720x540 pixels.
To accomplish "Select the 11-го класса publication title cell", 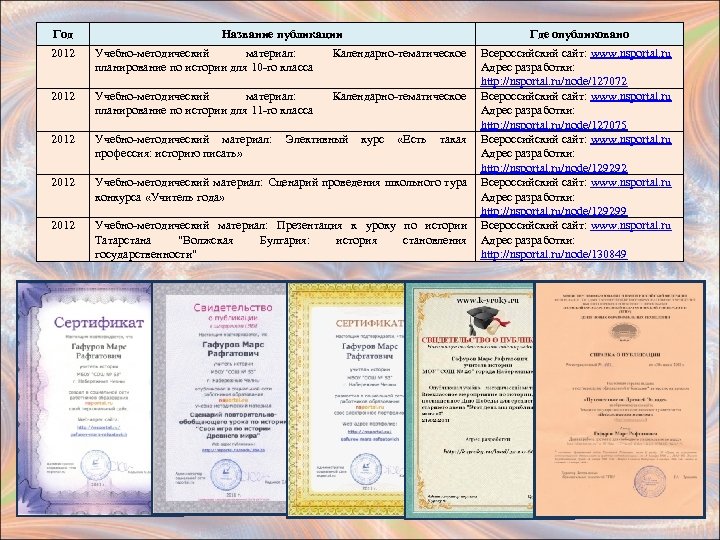I will coord(282,110).
